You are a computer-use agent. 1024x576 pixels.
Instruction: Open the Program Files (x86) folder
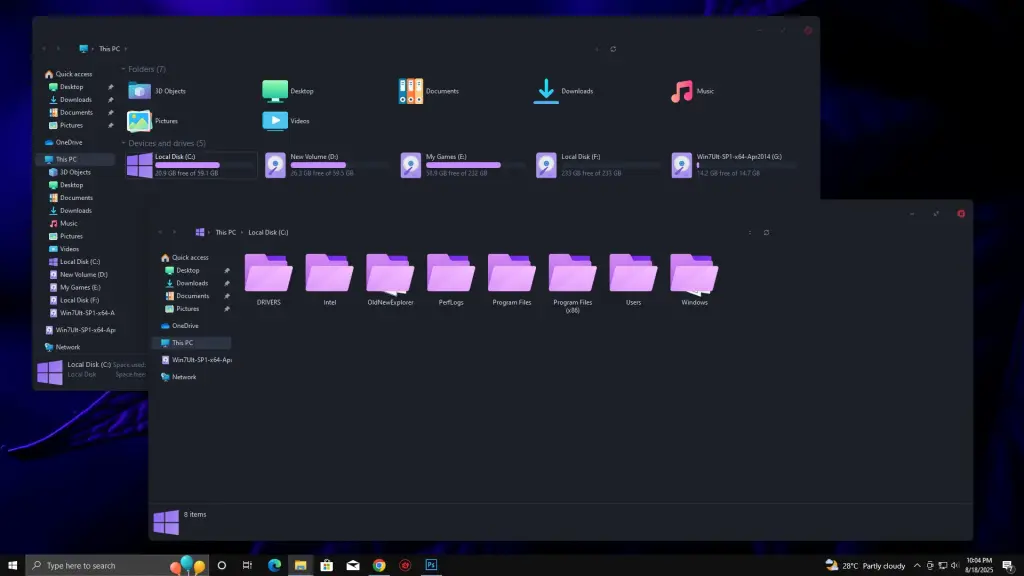tap(572, 273)
